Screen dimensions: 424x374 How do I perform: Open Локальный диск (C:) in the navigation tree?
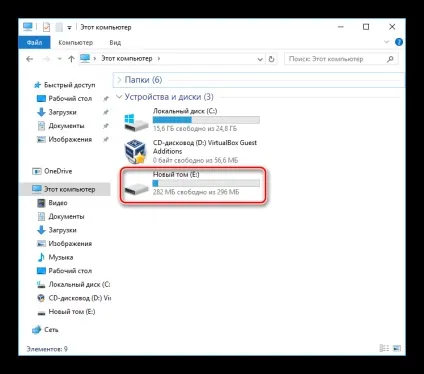tap(79, 284)
